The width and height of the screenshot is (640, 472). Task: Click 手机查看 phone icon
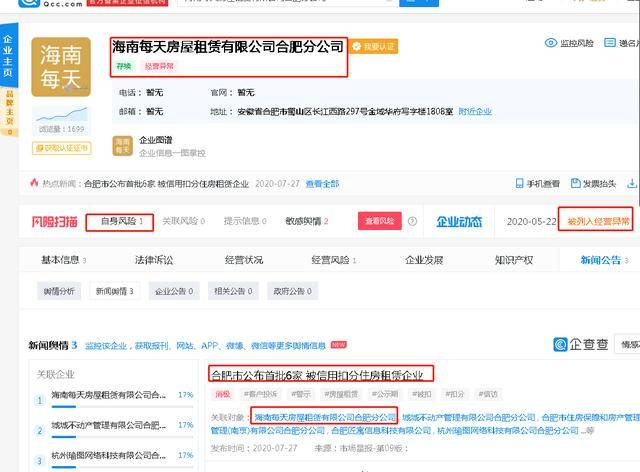tap(519, 183)
